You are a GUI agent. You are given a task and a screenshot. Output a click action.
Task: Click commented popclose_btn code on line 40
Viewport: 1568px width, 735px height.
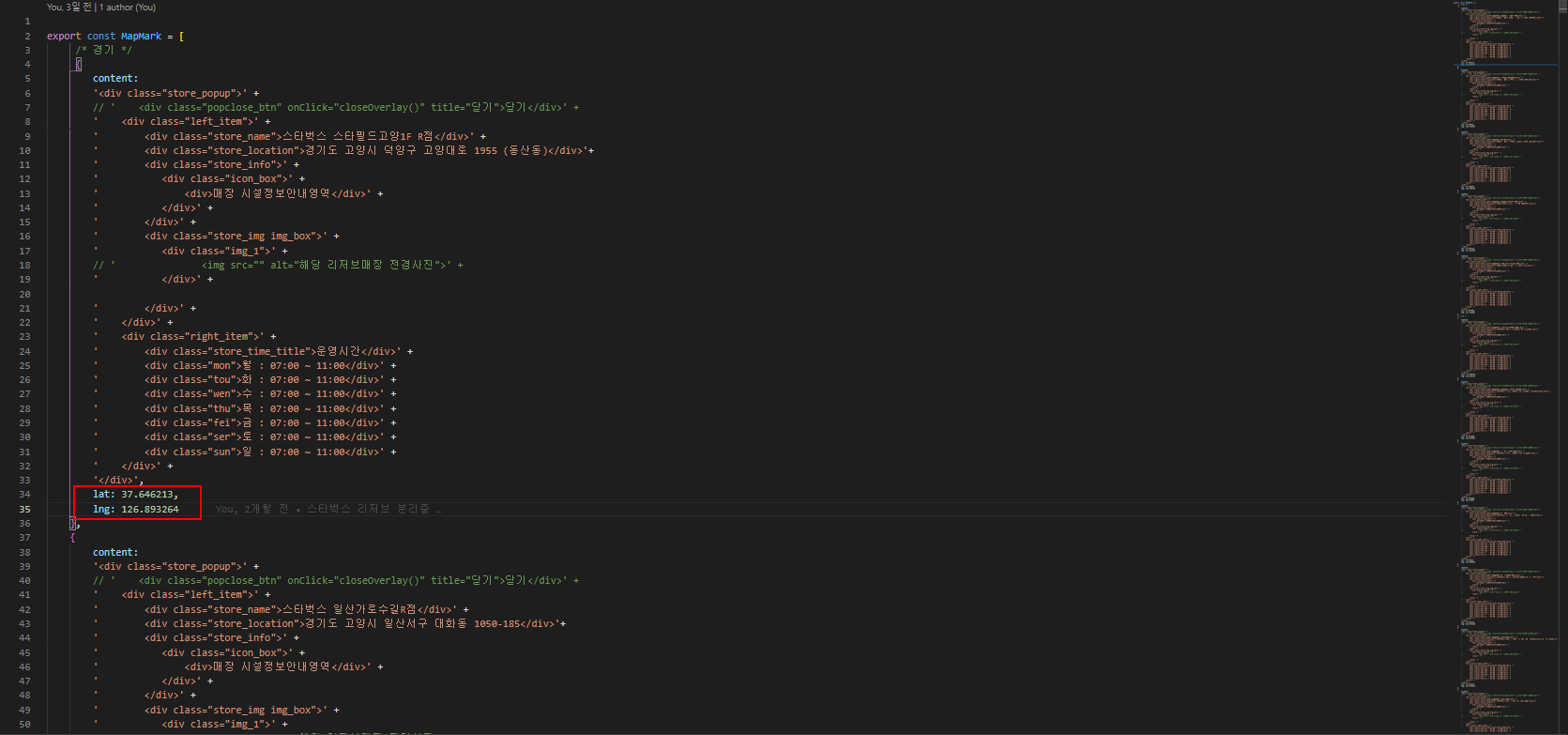point(336,580)
